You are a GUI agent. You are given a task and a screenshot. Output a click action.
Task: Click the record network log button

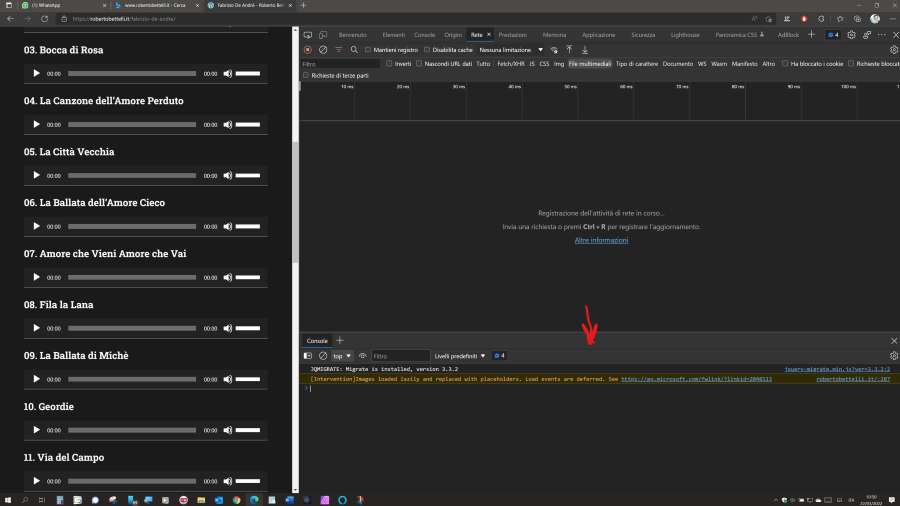pos(308,49)
